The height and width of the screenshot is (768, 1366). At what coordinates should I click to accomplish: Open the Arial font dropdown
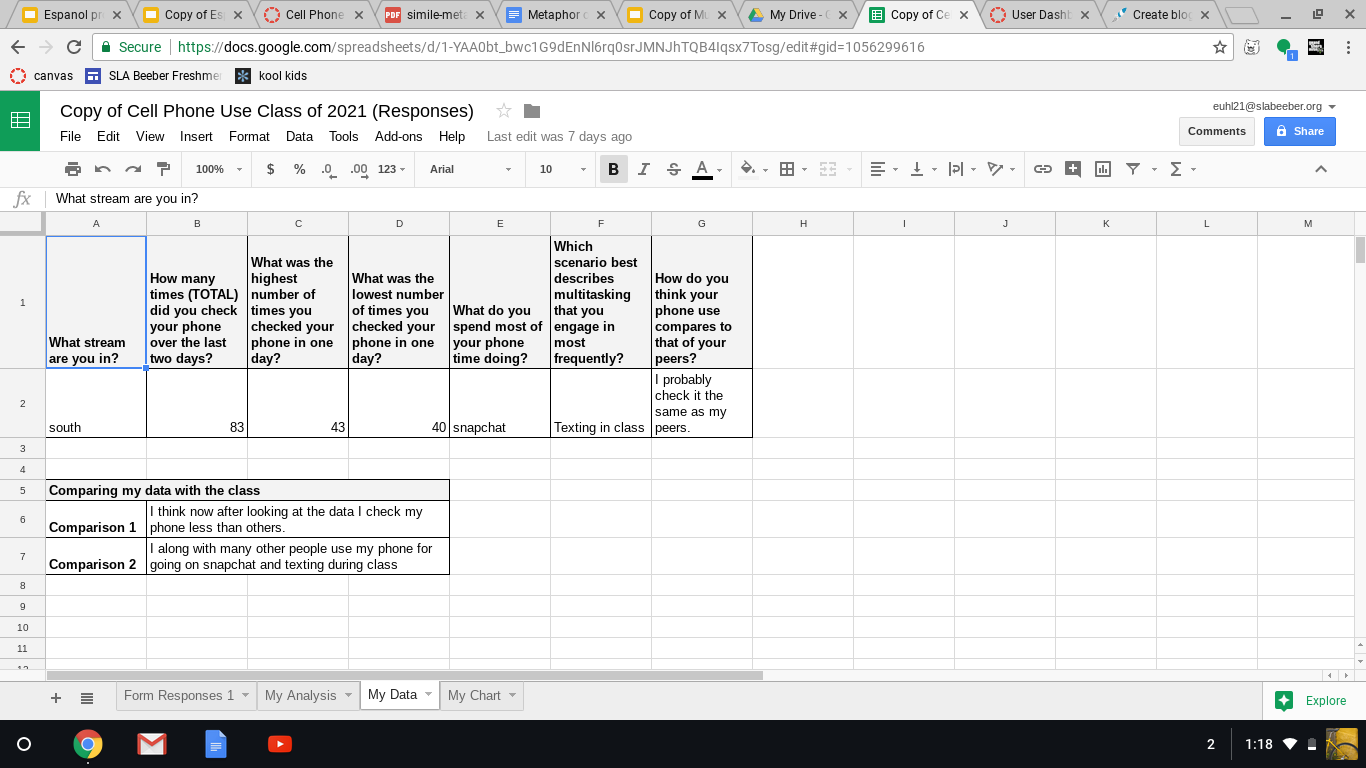470,169
